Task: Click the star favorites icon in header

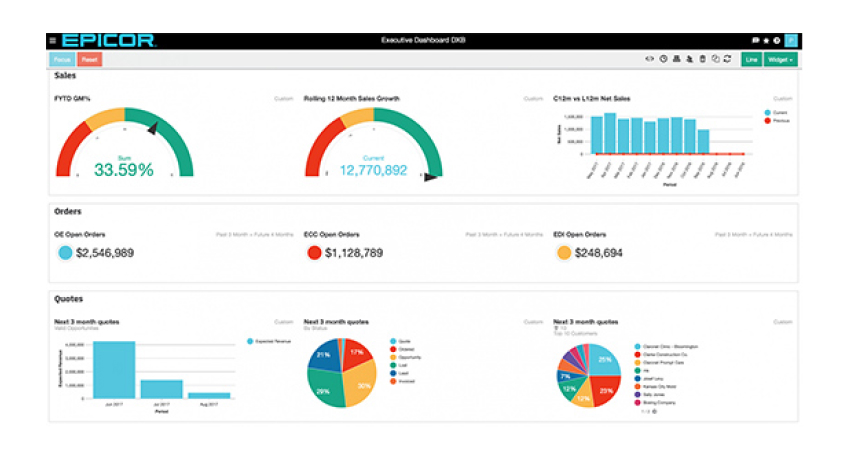Action: [x=766, y=40]
